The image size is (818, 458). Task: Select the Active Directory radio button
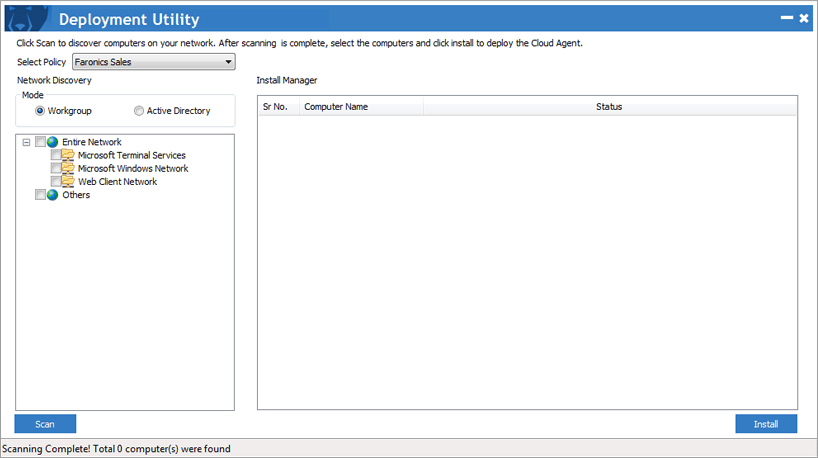[139, 111]
